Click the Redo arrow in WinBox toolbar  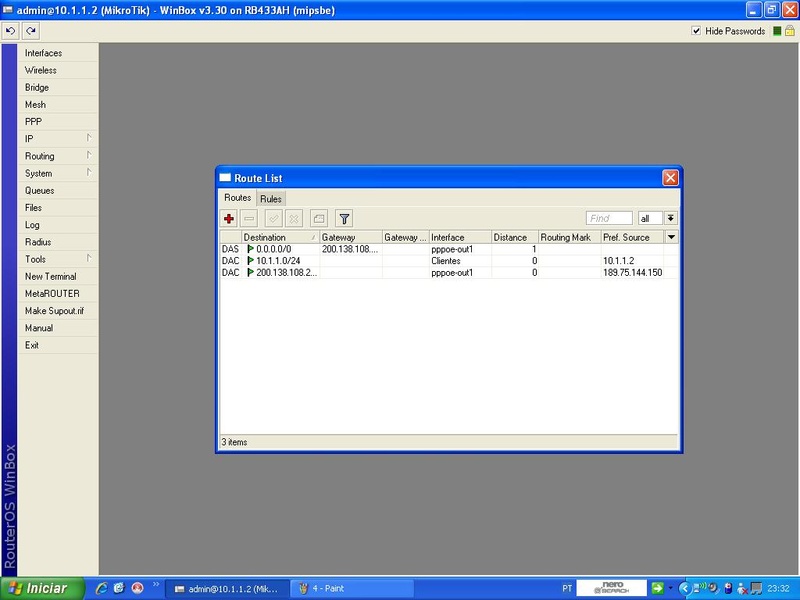tap(31, 31)
